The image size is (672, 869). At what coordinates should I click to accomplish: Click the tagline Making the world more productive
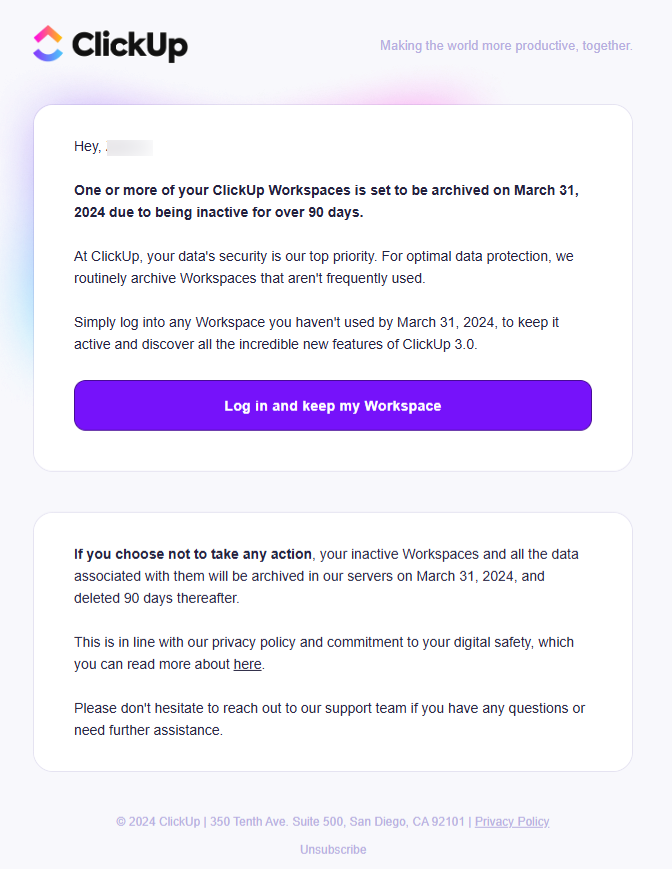point(506,45)
